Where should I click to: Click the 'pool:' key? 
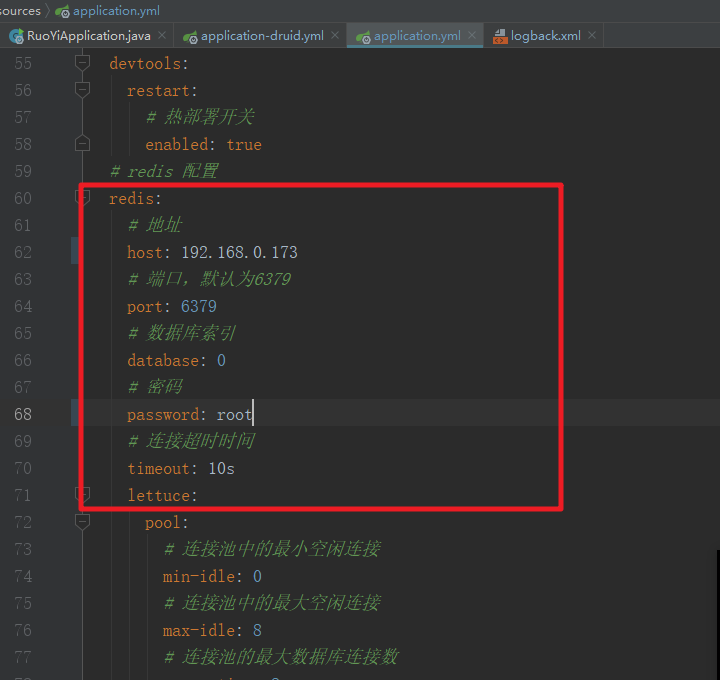click(x=167, y=523)
